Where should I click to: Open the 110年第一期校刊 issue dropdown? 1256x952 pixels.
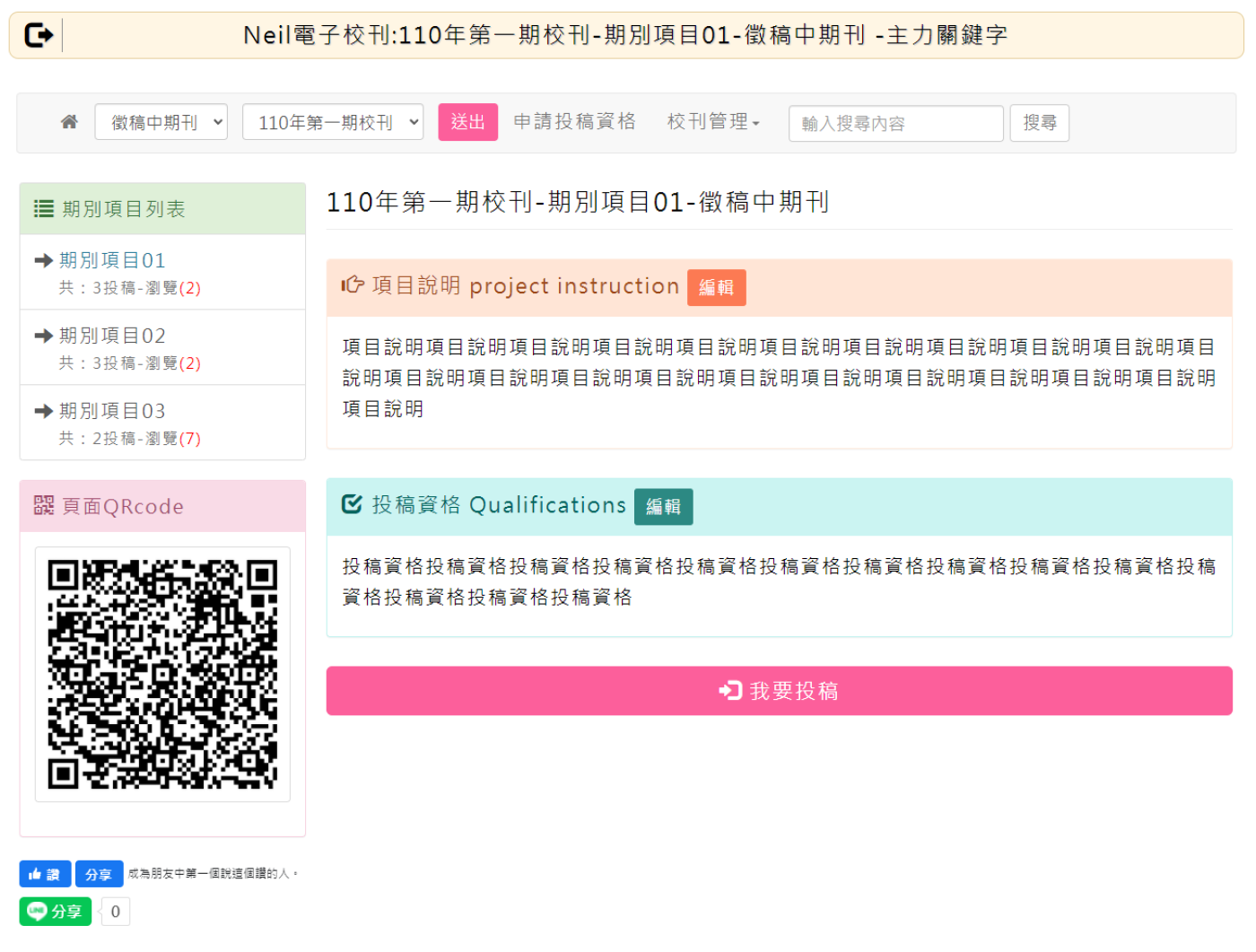click(x=333, y=122)
